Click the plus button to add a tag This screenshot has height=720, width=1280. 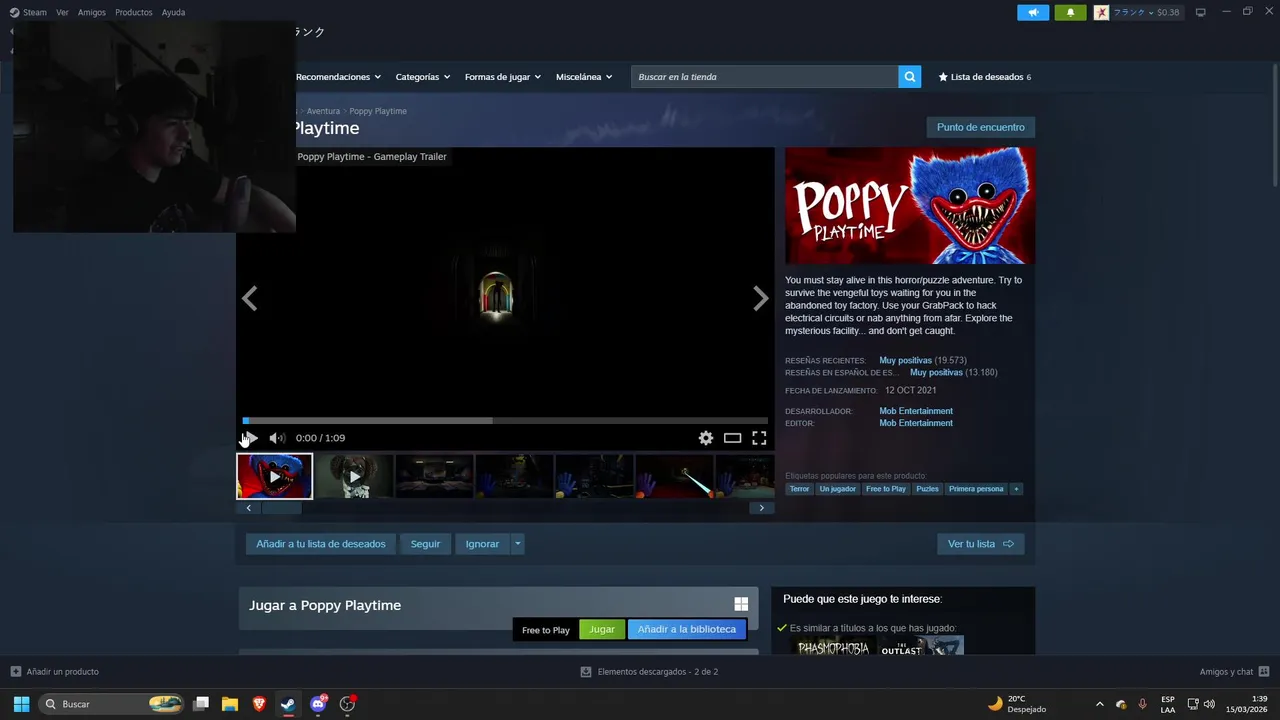1016,489
